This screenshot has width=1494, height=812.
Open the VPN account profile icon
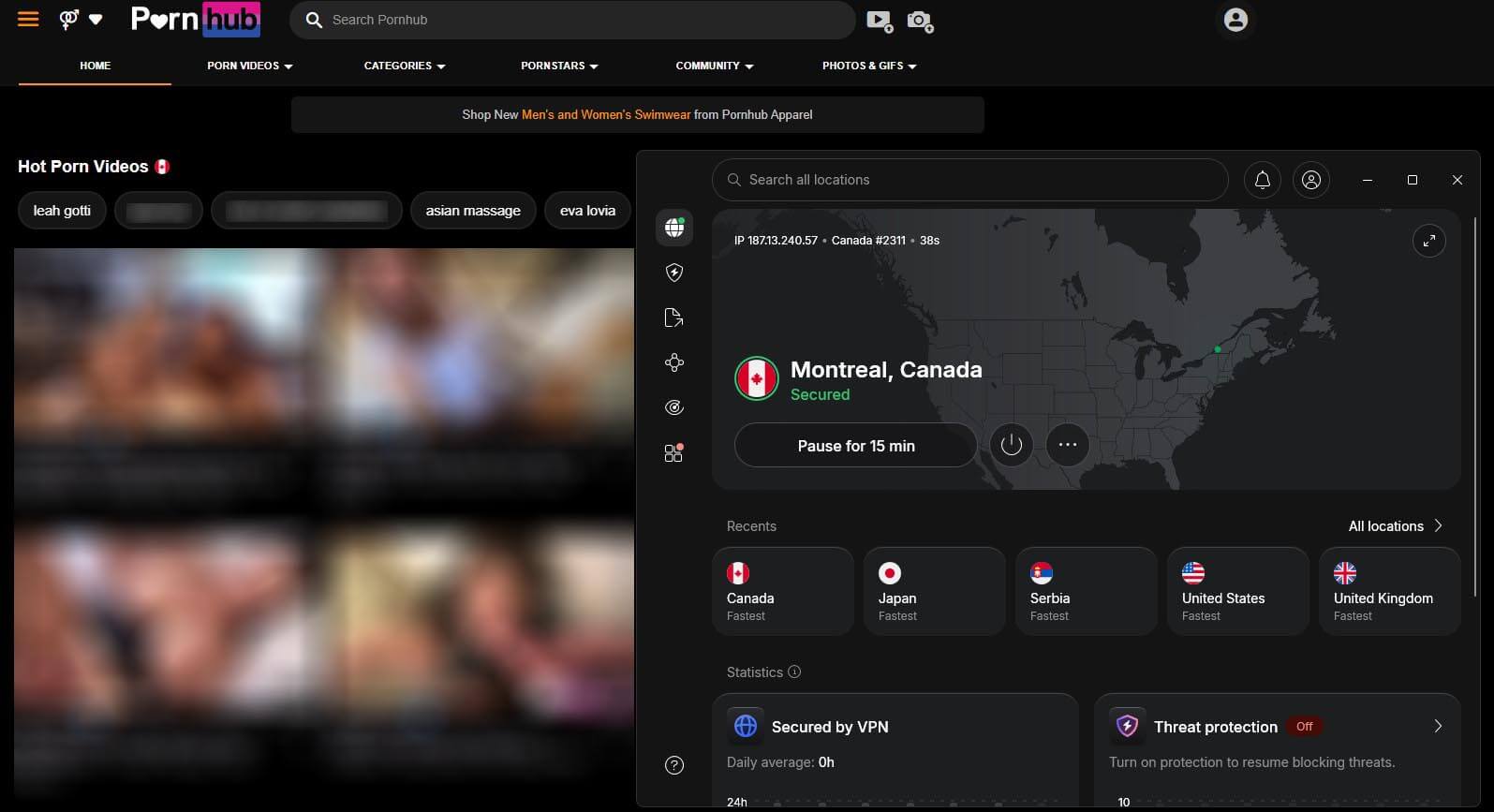[x=1311, y=180]
